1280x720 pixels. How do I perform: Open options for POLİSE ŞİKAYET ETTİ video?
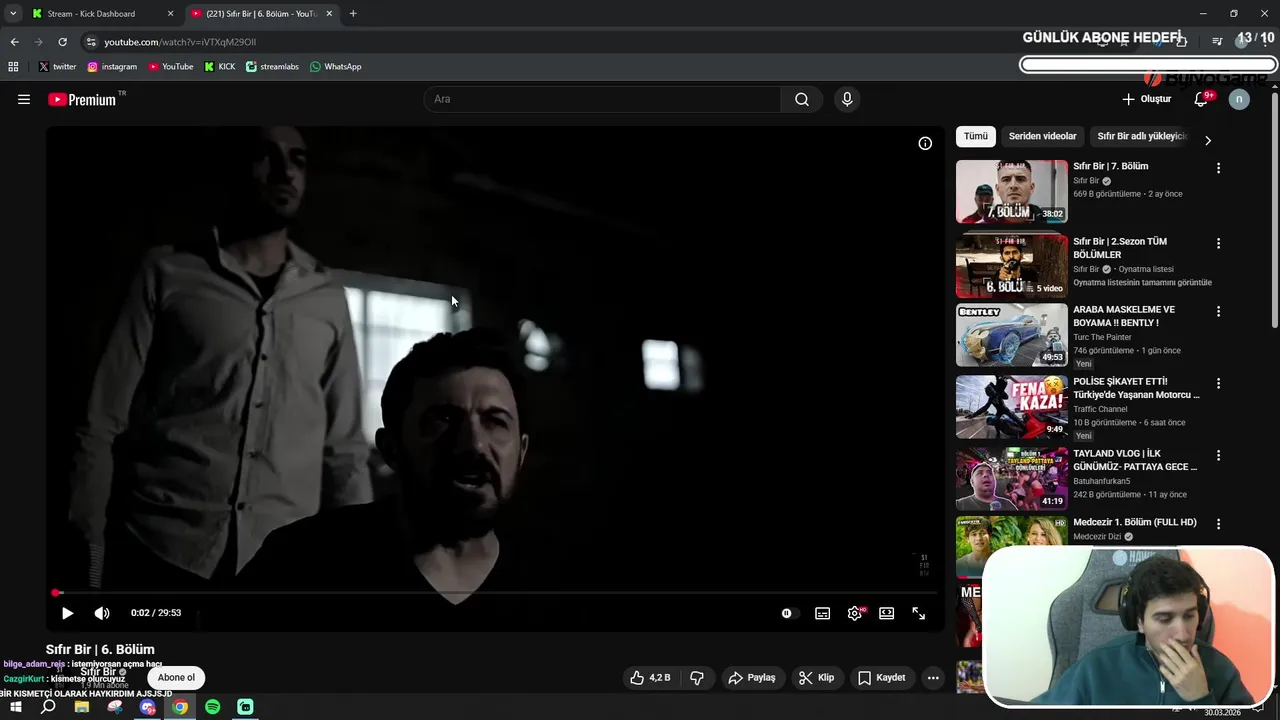coord(1218,383)
